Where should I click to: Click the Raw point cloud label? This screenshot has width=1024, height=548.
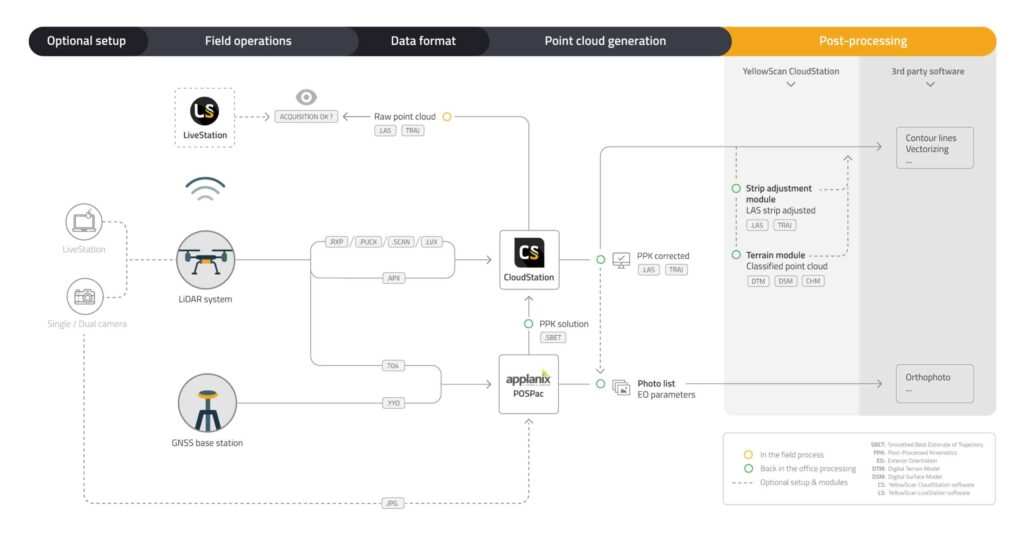pyautogui.click(x=404, y=117)
